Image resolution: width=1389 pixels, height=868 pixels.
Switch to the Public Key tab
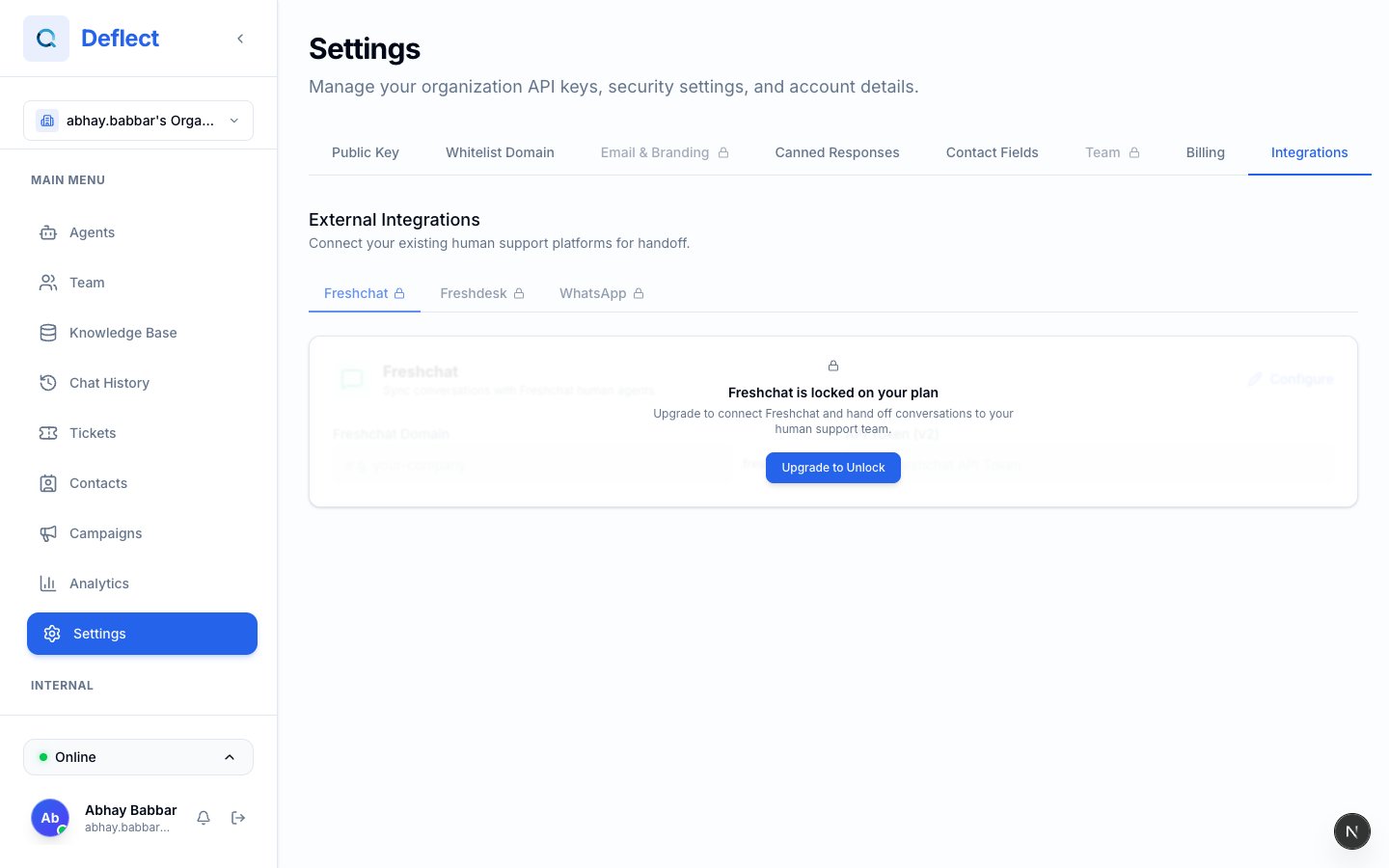point(366,152)
